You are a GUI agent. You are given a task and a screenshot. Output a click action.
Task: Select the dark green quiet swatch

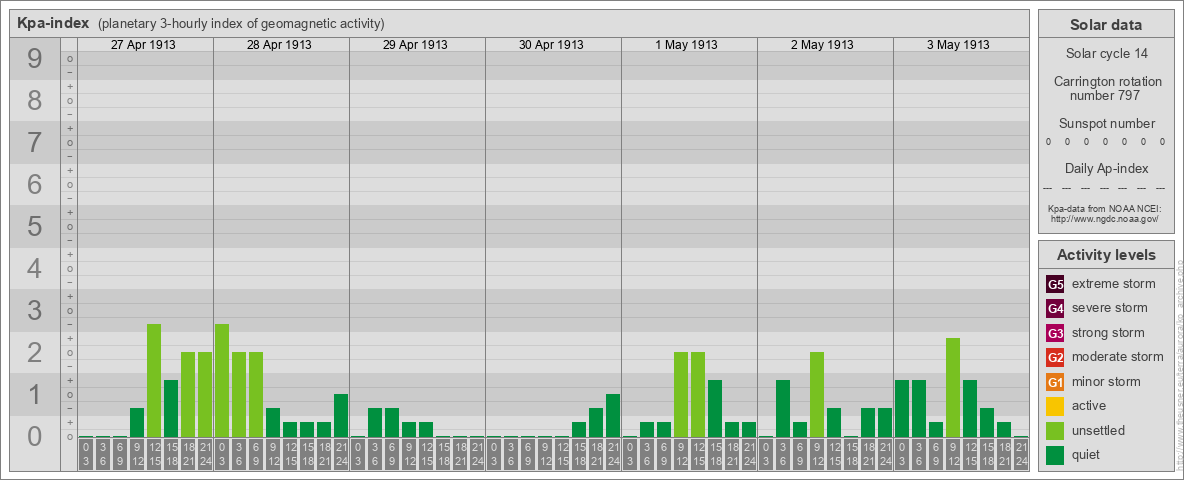pyautogui.click(x=1055, y=454)
